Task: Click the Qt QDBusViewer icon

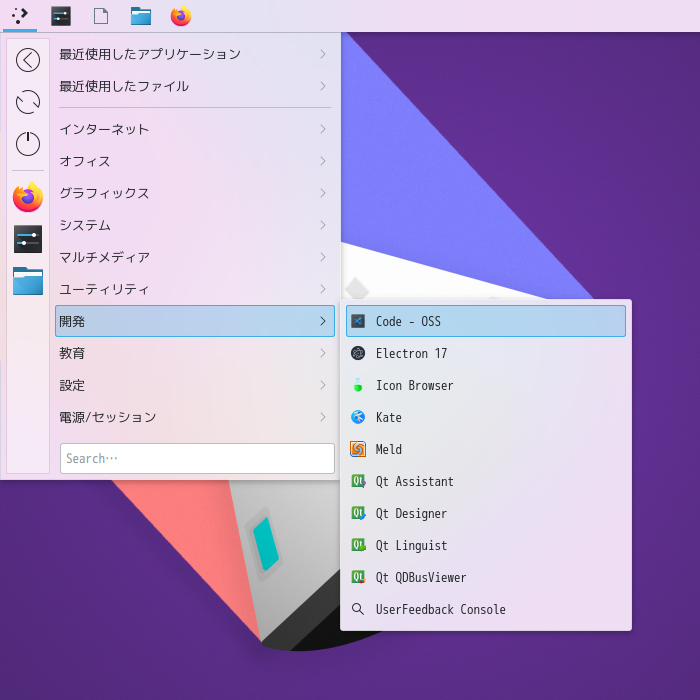Action: tap(358, 577)
